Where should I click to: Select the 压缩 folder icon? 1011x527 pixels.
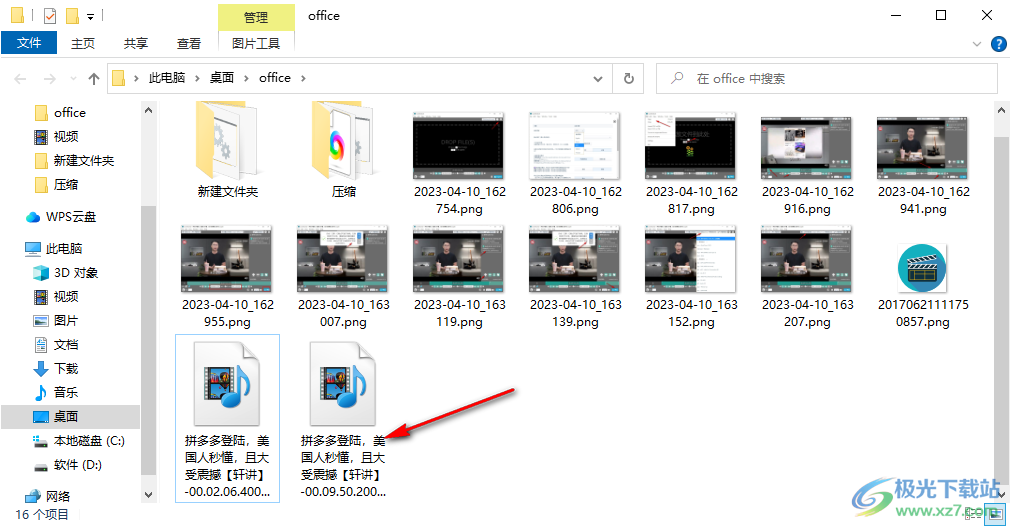click(343, 140)
